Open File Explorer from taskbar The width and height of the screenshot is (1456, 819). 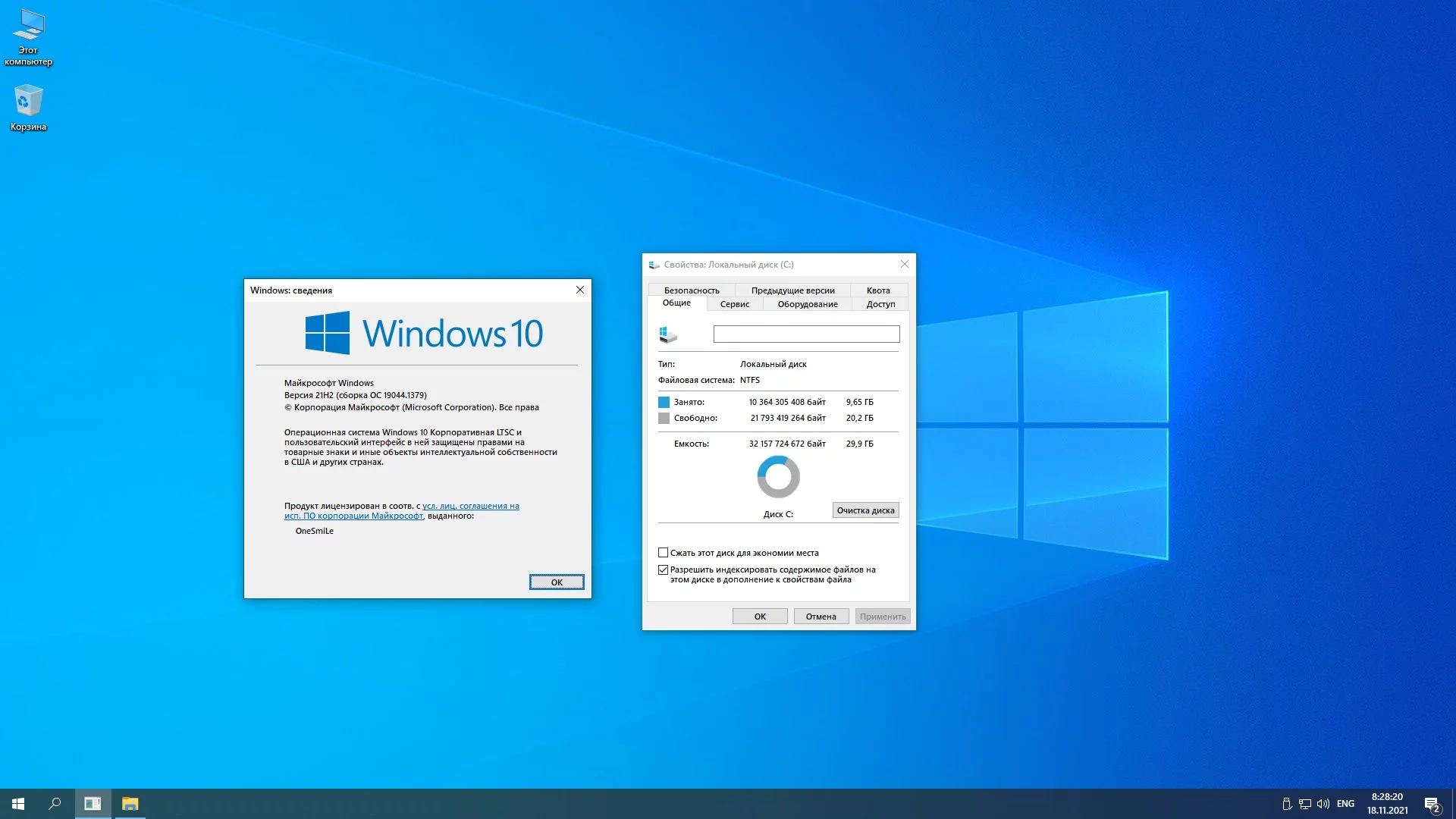coord(130,804)
